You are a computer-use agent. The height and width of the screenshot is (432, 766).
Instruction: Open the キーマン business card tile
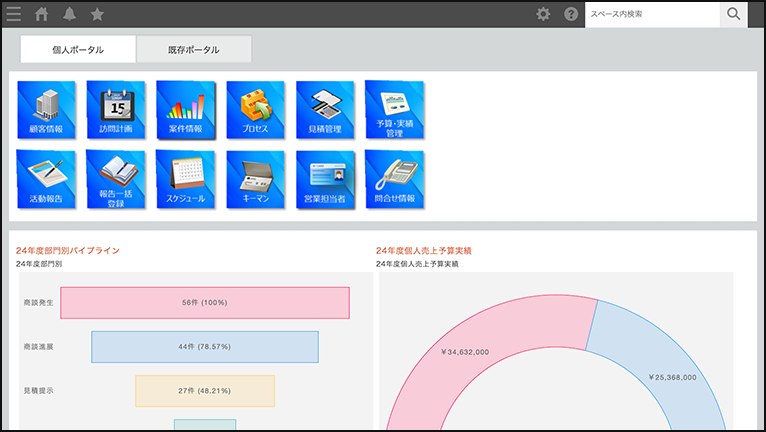[x=255, y=179]
